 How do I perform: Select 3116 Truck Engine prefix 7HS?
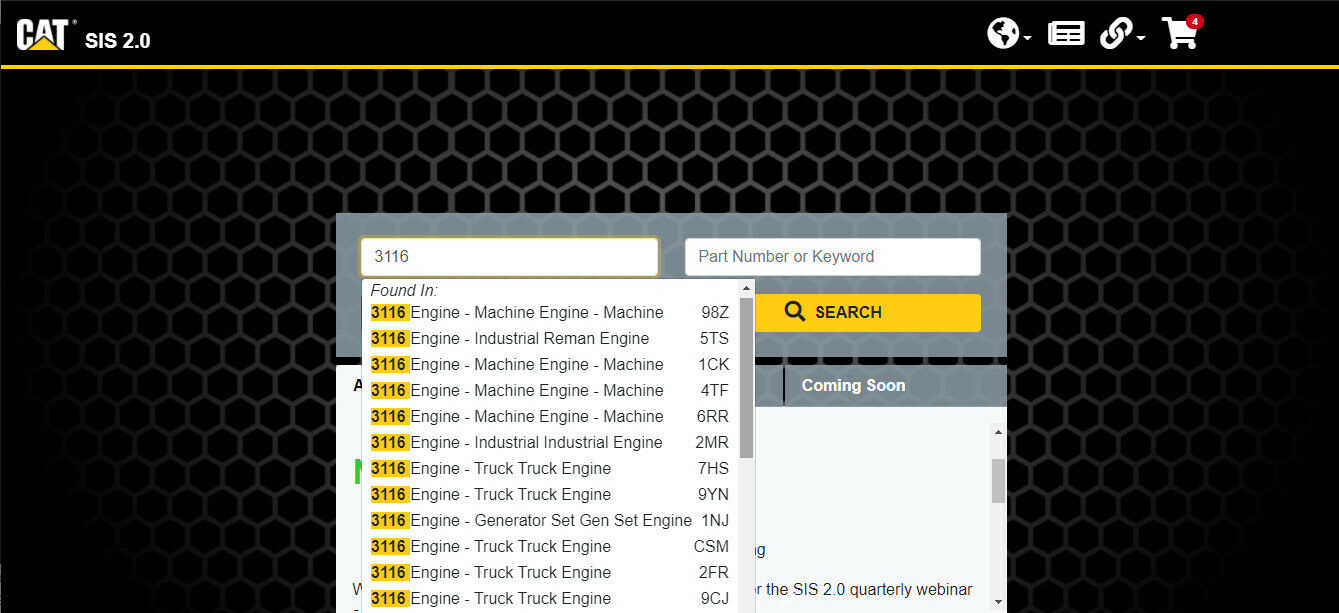tap(549, 469)
